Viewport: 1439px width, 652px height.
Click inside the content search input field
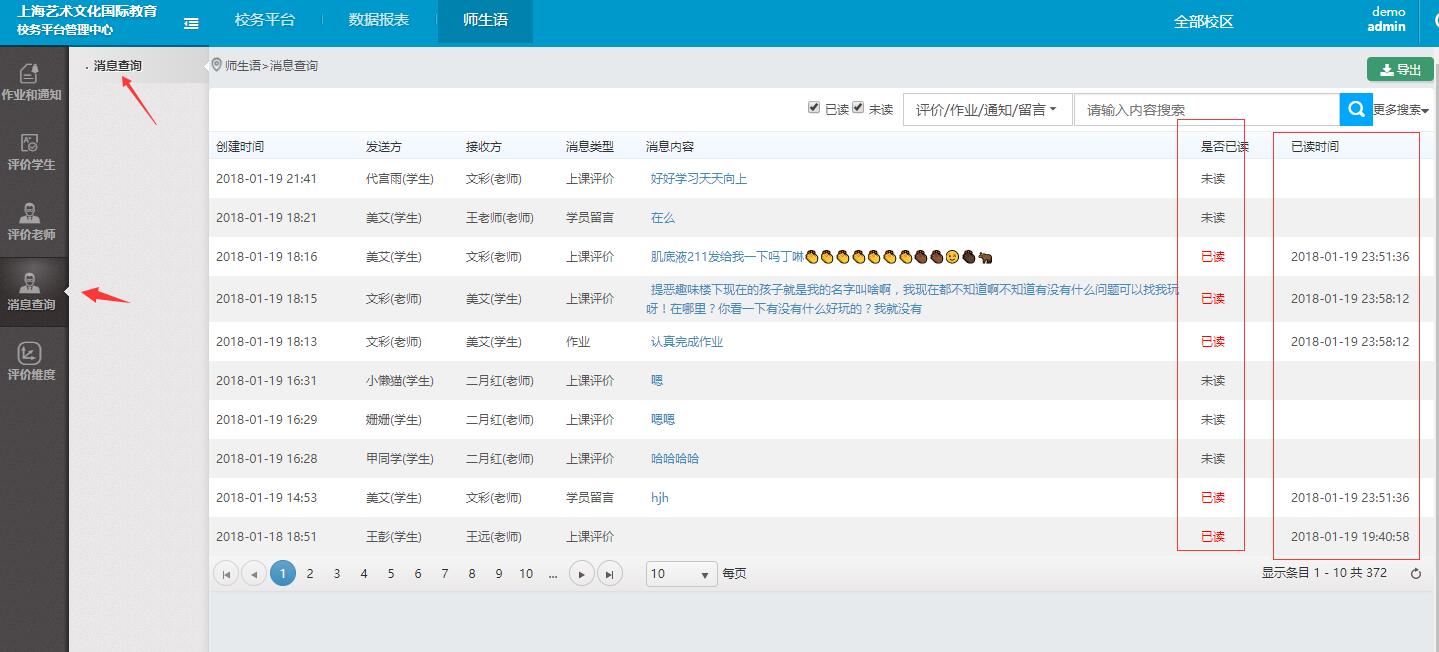click(1207, 109)
